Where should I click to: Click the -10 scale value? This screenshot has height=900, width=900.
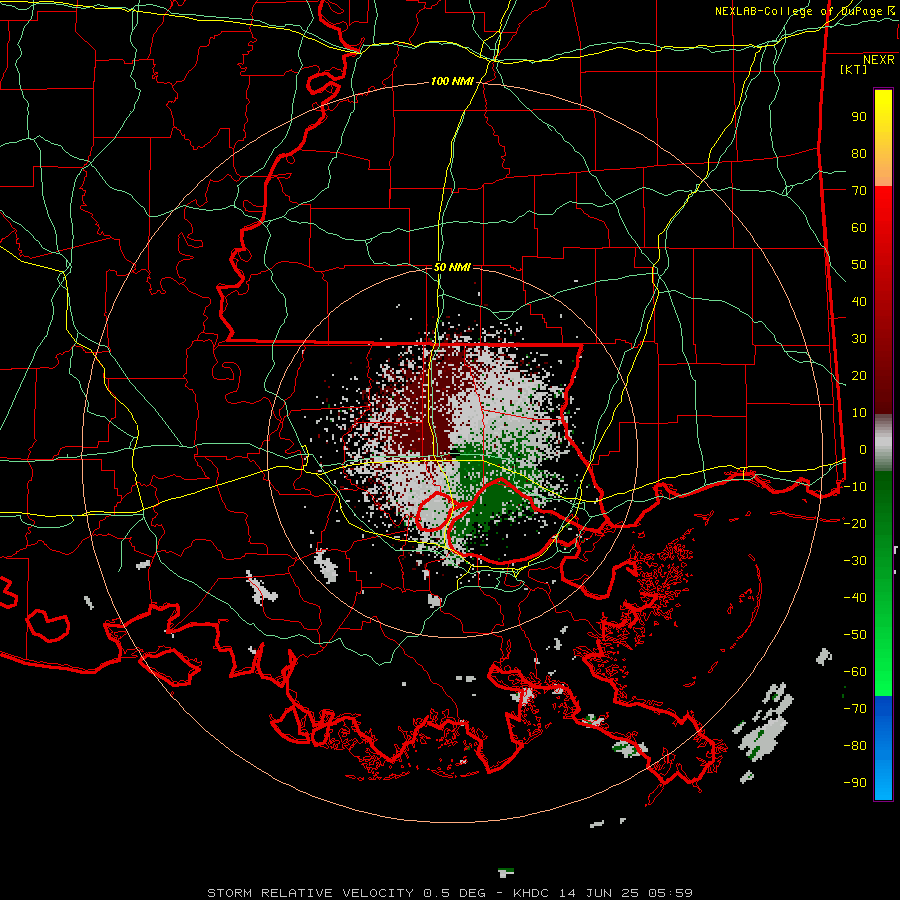coord(855,487)
